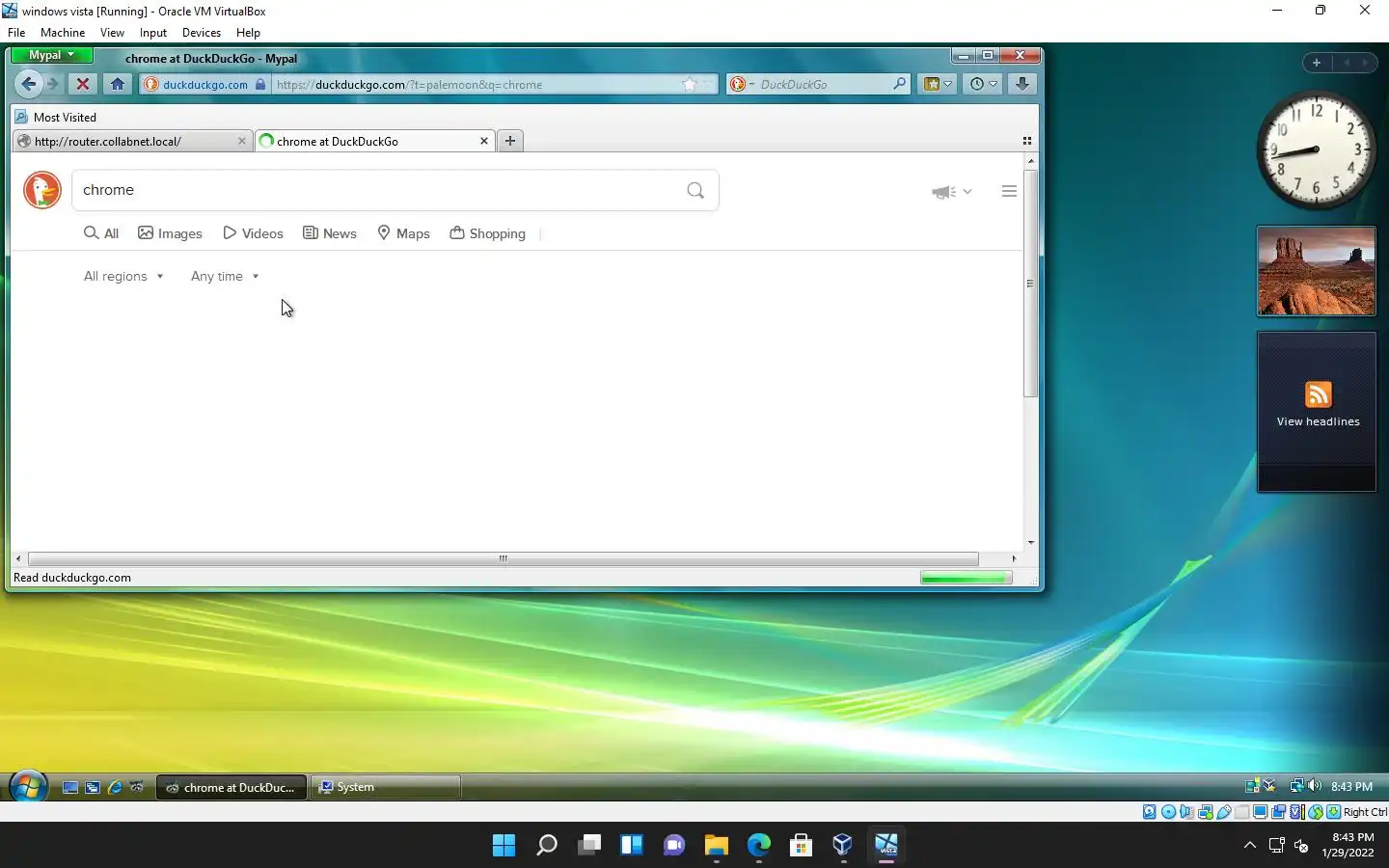Click the vertical scrollbar thumb in Mypal
This screenshot has height=868, width=1389.
[1030, 284]
